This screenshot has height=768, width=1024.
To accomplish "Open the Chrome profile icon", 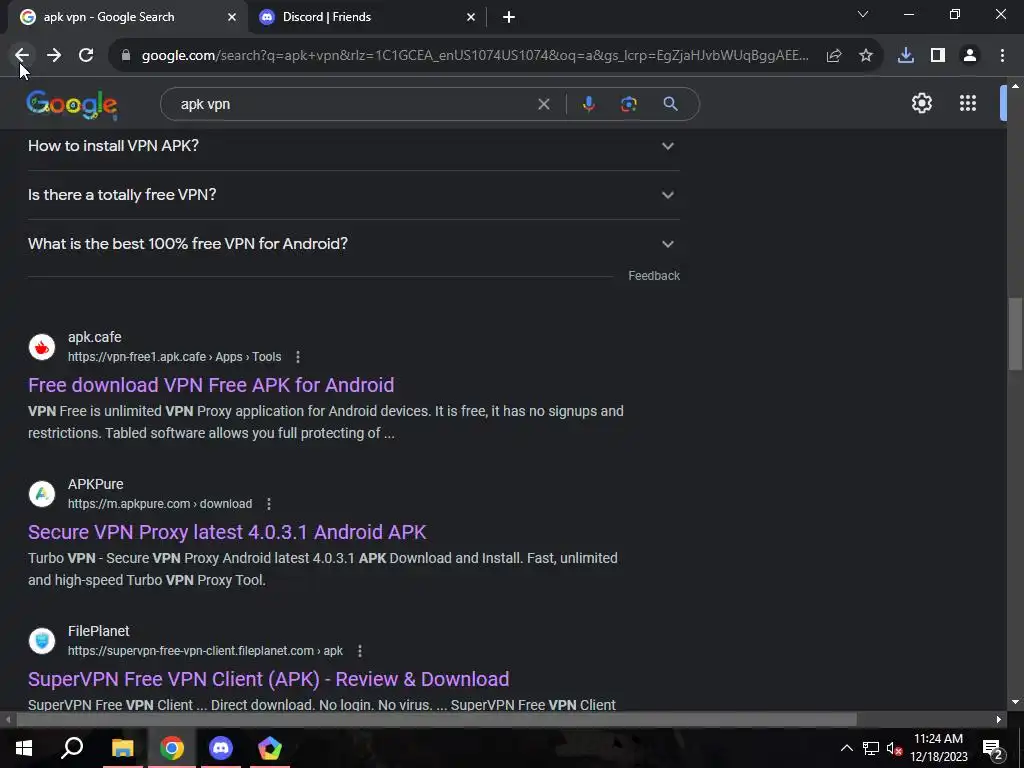I will coord(970,56).
